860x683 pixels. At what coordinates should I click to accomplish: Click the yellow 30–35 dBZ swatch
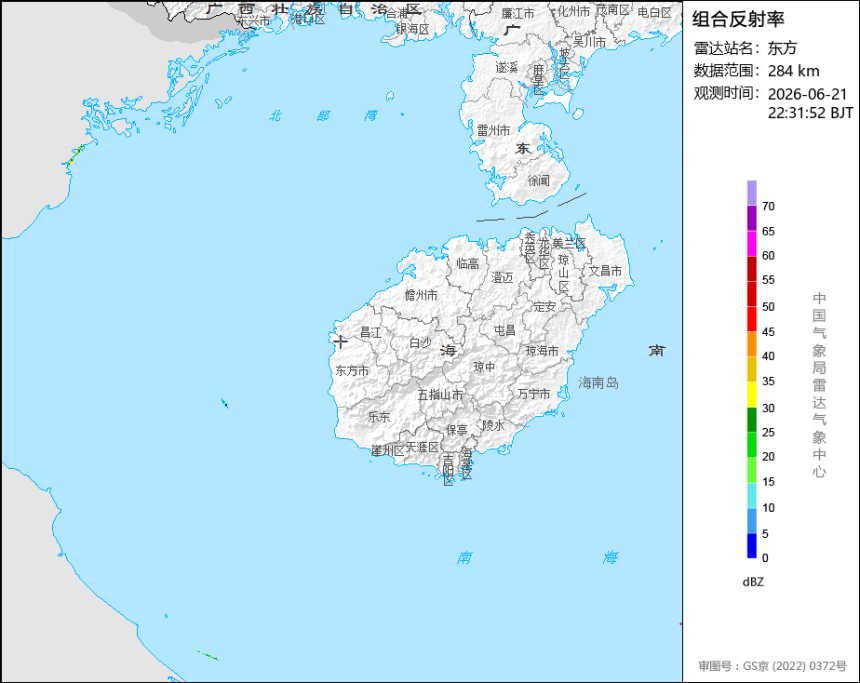click(751, 394)
